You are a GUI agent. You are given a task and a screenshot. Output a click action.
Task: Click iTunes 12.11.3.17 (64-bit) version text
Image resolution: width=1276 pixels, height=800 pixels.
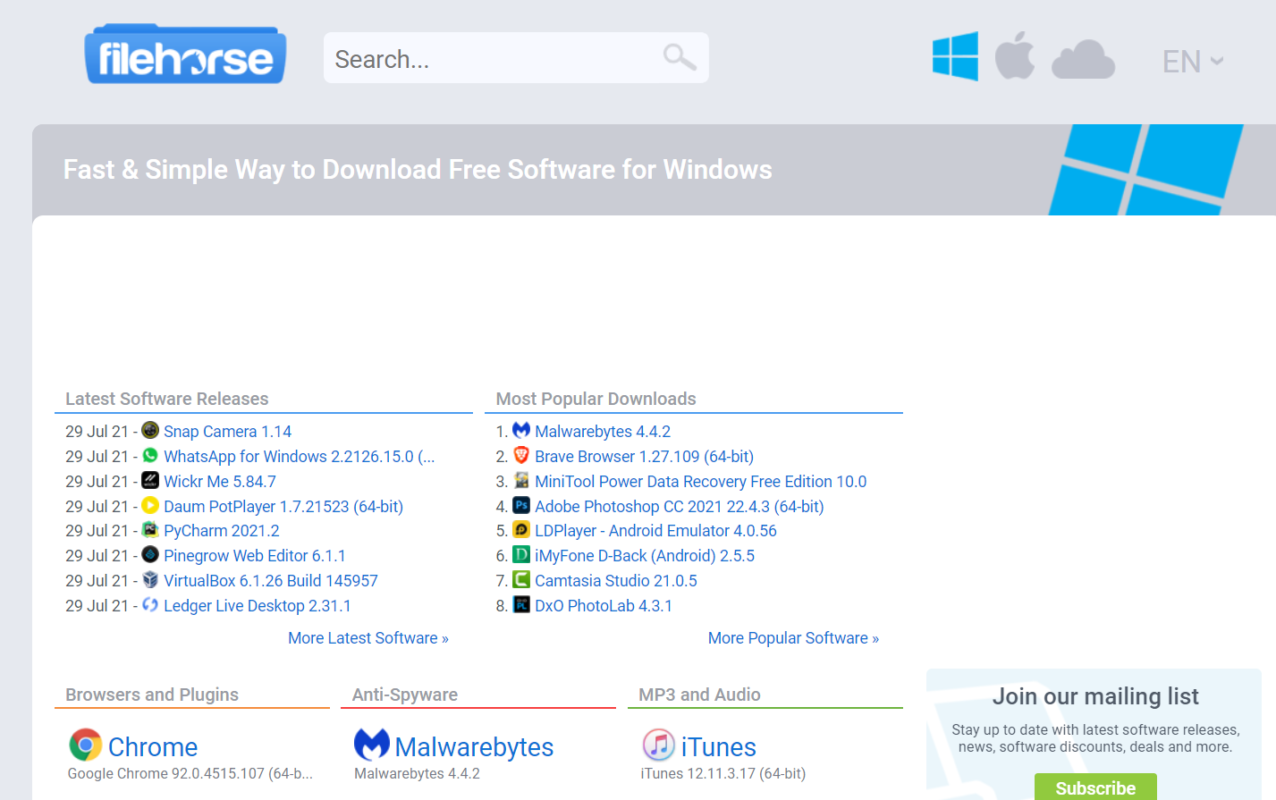723,774
